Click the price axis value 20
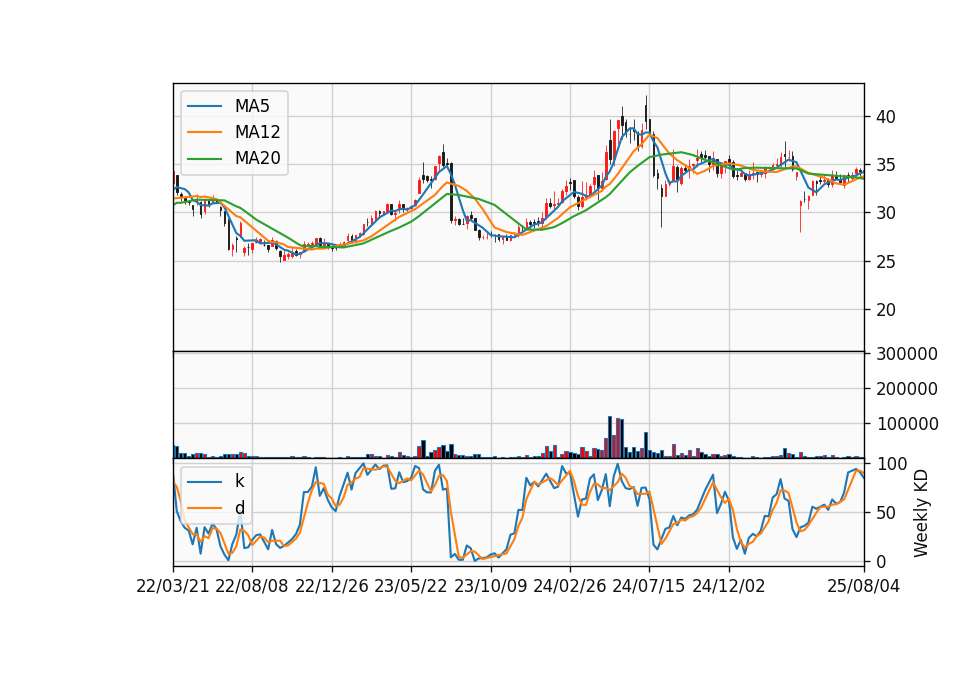The image size is (960, 690). [885, 310]
